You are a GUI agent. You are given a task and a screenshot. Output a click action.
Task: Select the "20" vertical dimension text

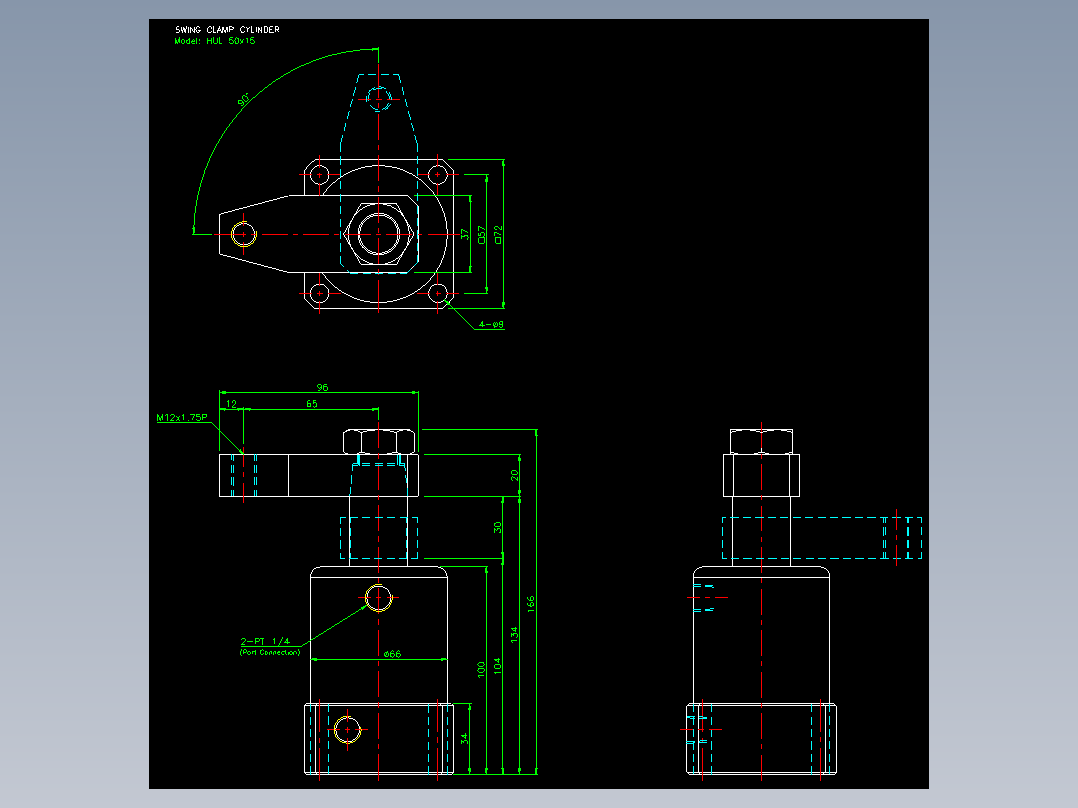(514, 475)
